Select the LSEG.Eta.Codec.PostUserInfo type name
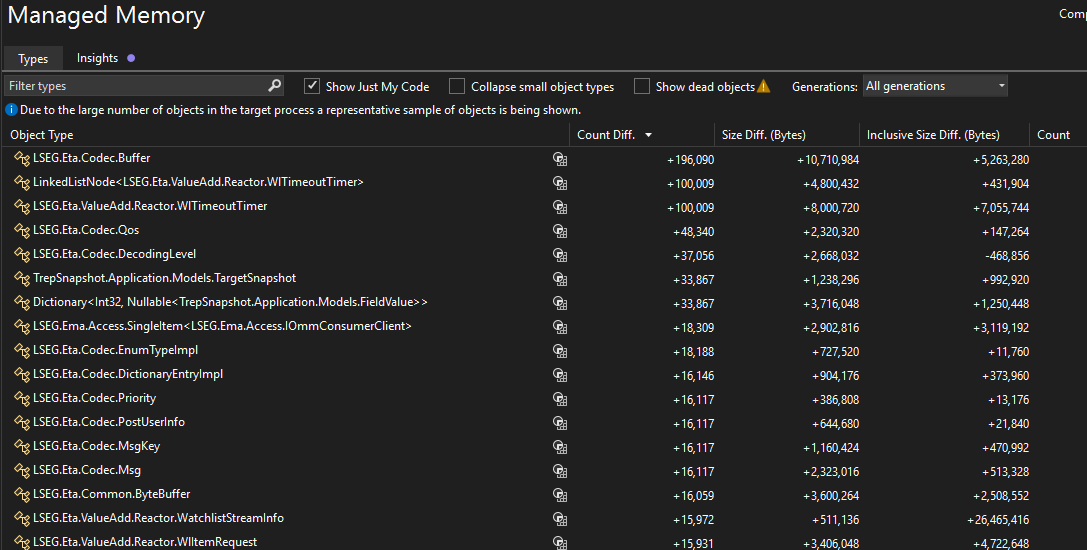This screenshot has width=1087, height=550. coord(109,422)
